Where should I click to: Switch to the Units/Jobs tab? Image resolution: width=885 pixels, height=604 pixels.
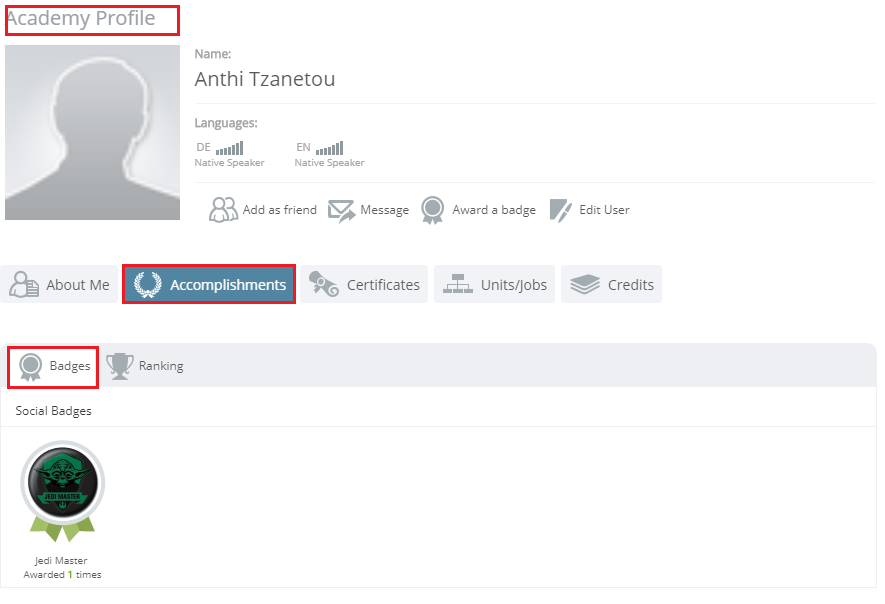[x=494, y=283]
